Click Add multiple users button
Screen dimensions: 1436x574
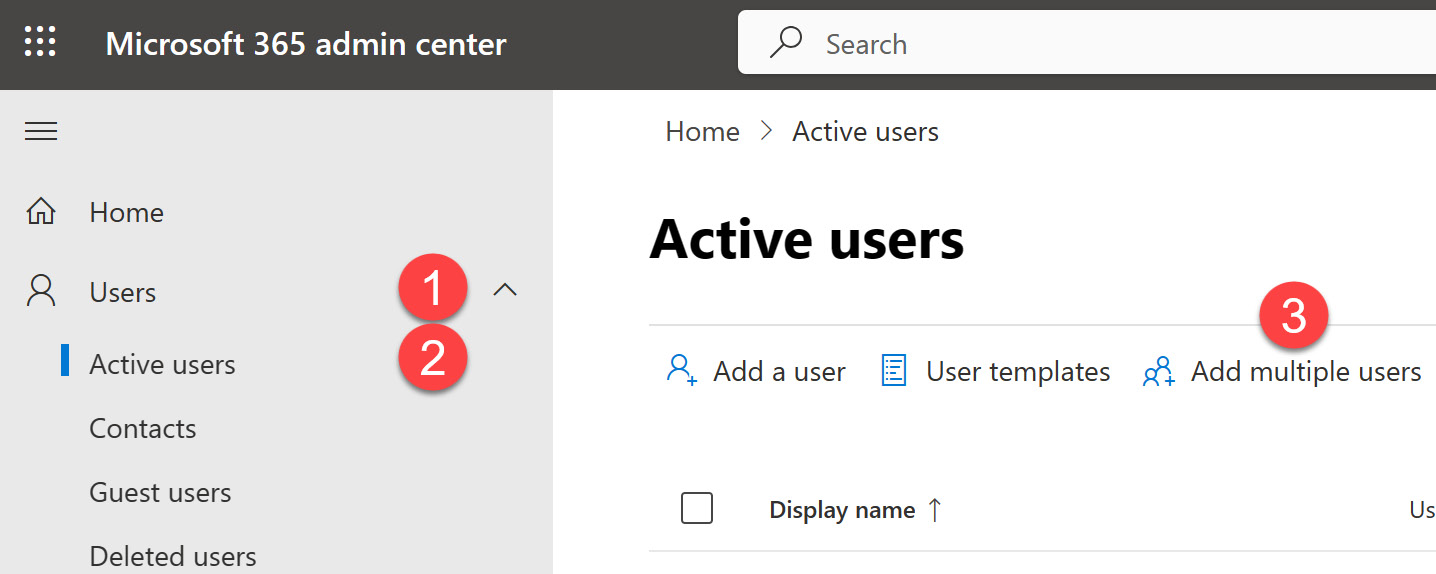tap(1282, 371)
